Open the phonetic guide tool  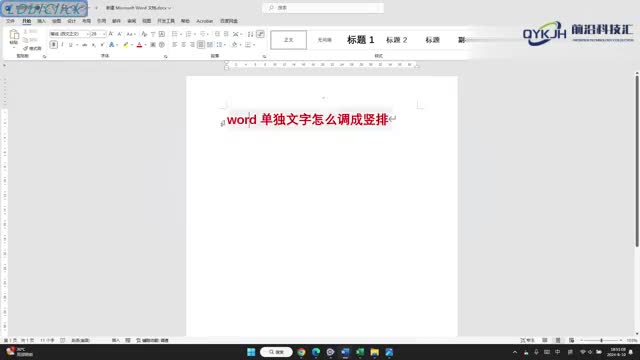pos(153,34)
